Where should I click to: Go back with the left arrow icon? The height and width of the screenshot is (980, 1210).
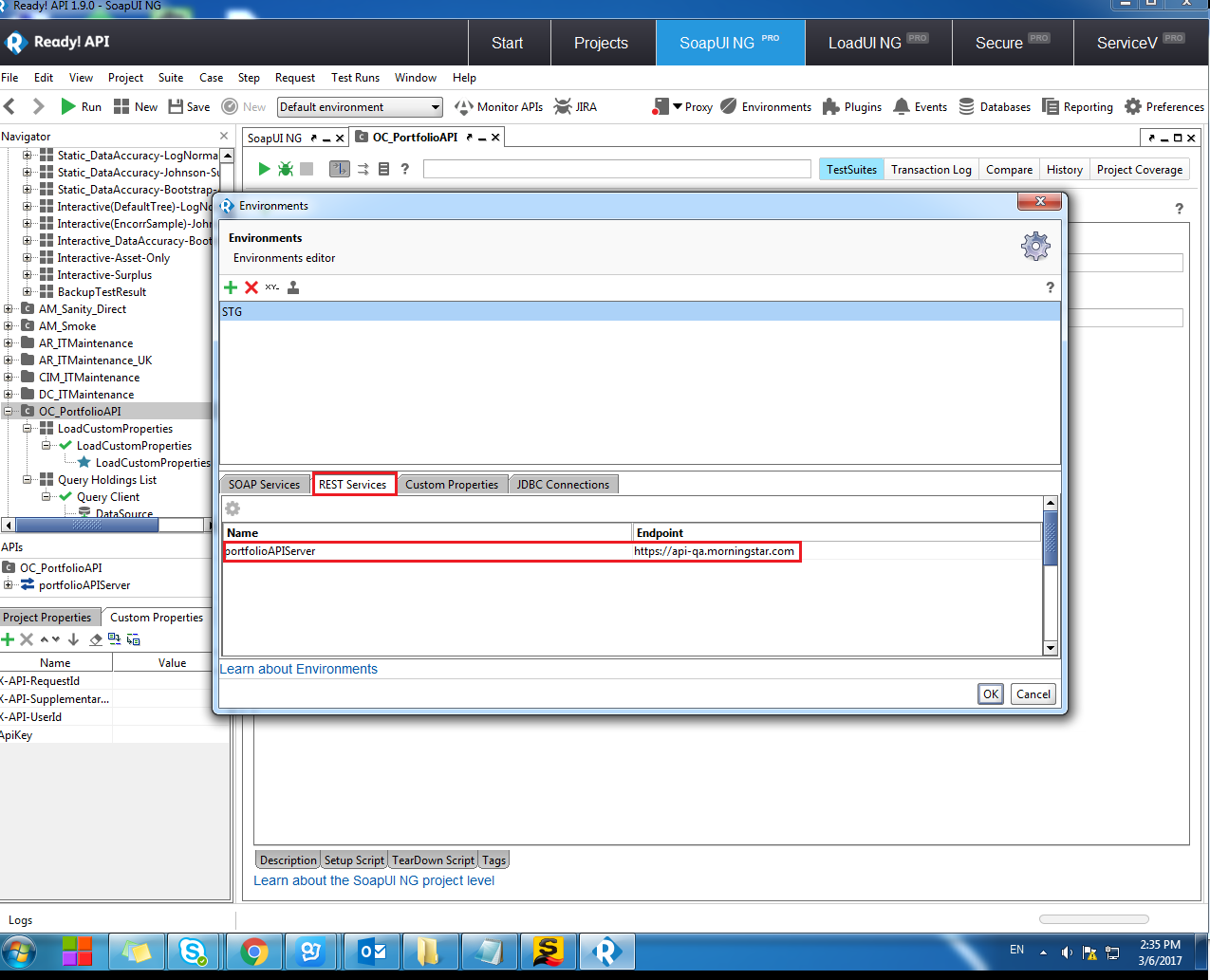10,106
